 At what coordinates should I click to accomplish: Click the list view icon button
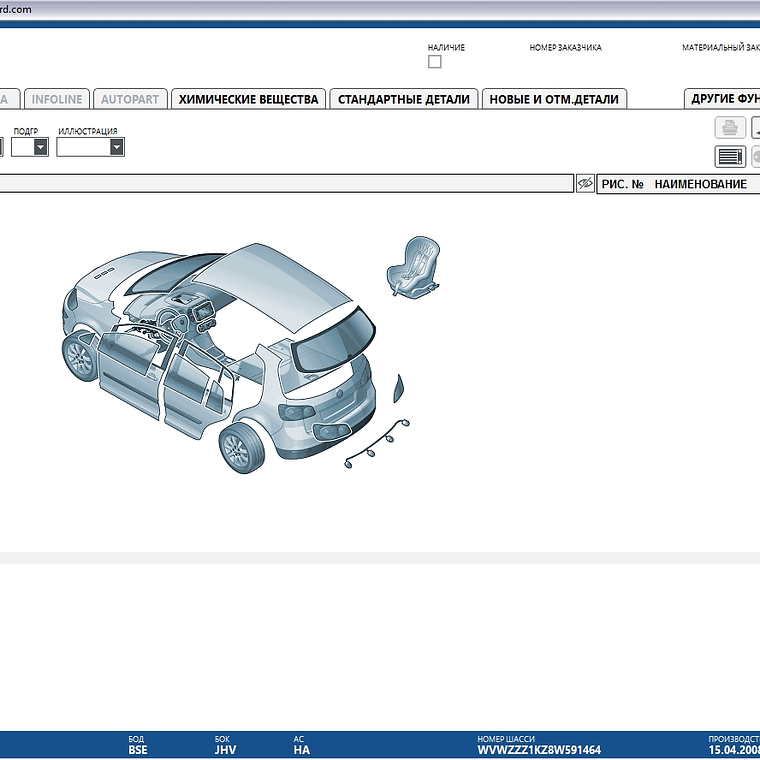[x=730, y=156]
